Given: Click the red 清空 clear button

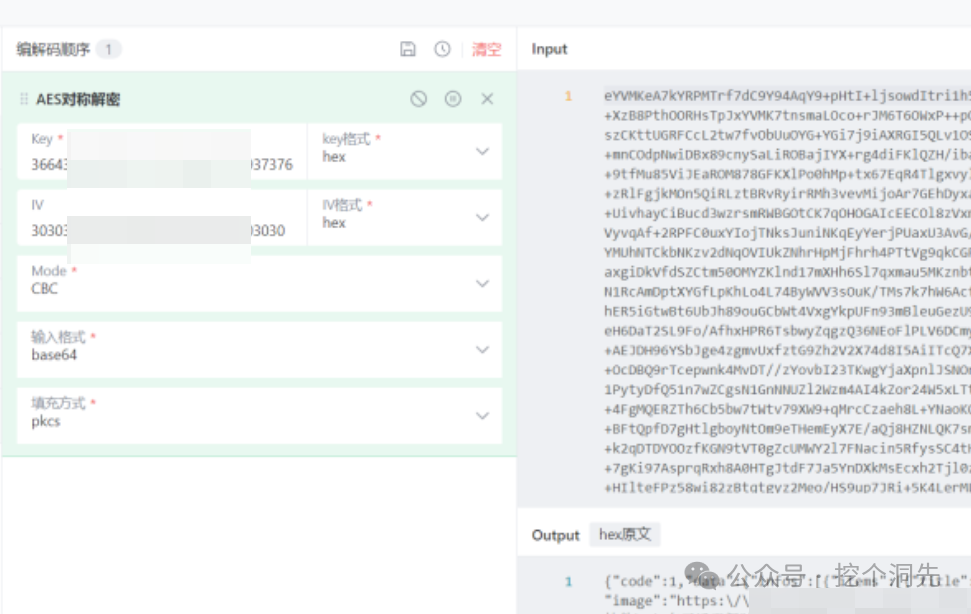Looking at the screenshot, I should [x=486, y=50].
